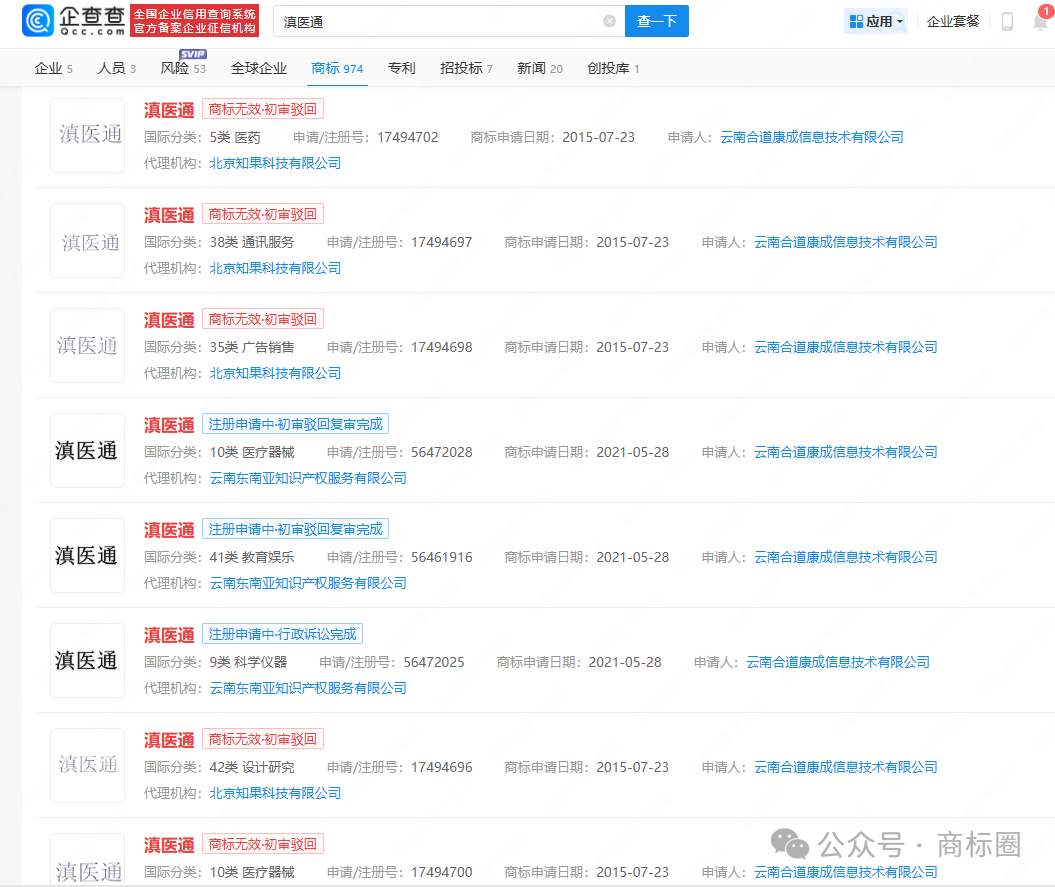The height and width of the screenshot is (887, 1055).
Task: Clear the search box text
Action: [x=609, y=21]
